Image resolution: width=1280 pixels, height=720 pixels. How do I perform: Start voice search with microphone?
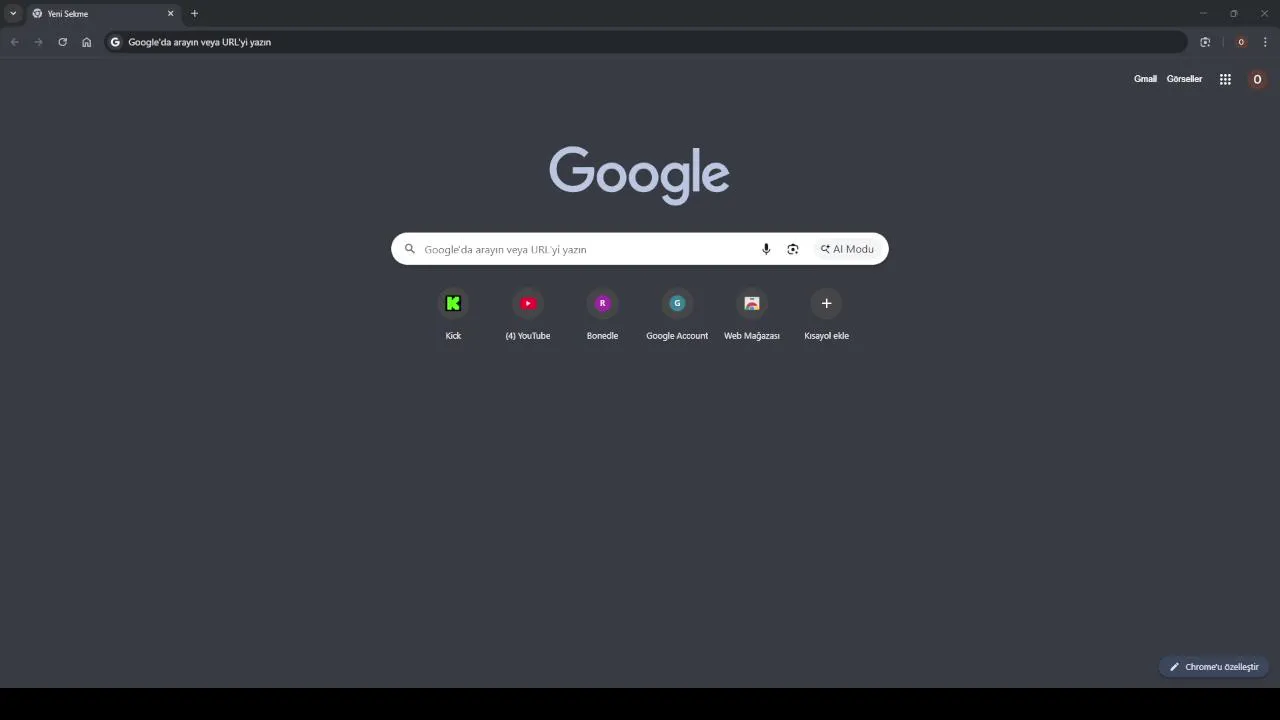coord(766,249)
